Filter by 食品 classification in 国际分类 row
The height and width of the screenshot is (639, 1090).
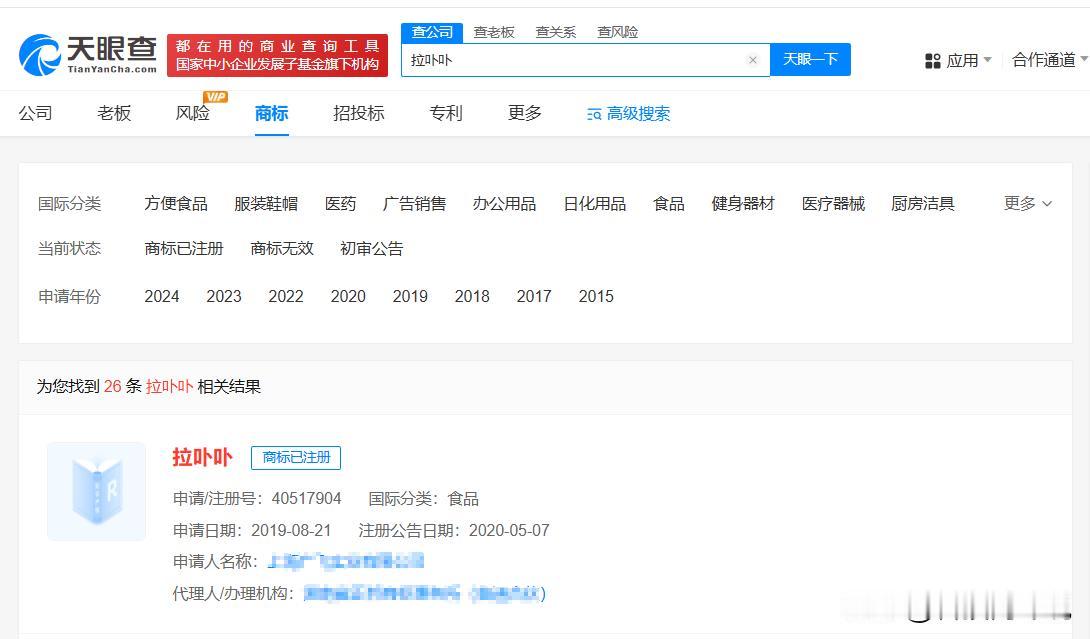click(669, 204)
